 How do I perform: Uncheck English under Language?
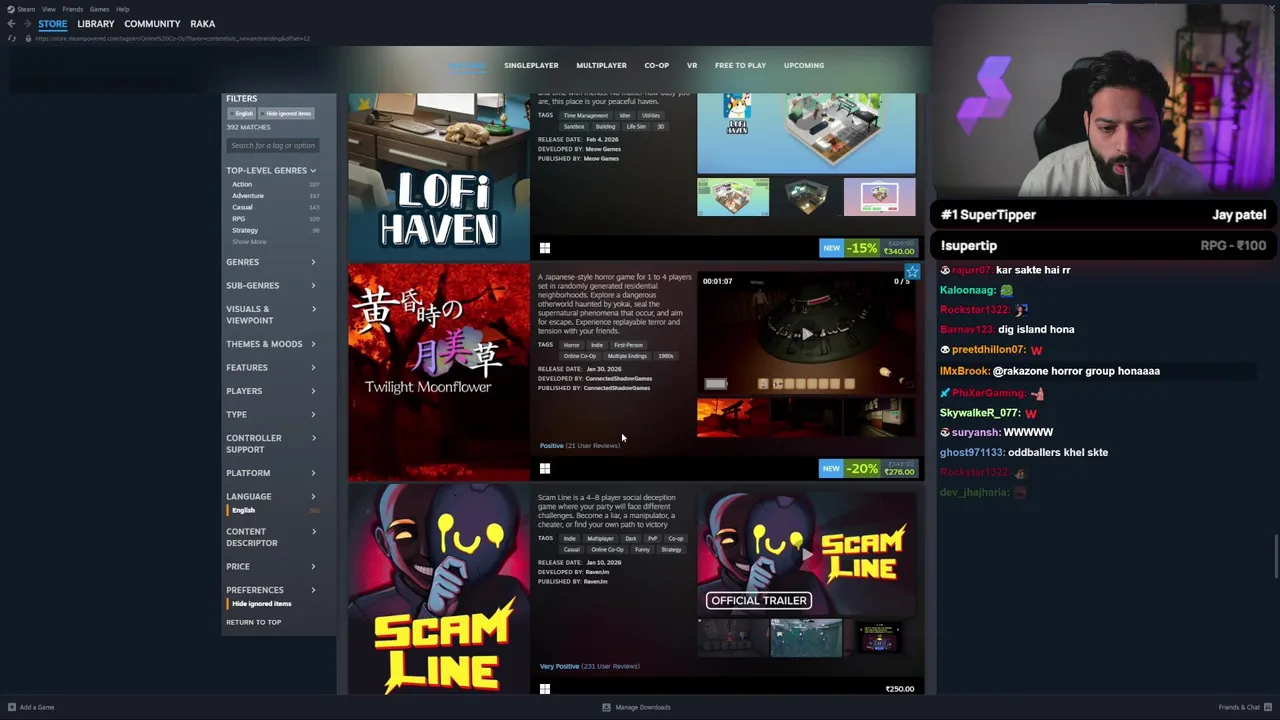coord(243,510)
